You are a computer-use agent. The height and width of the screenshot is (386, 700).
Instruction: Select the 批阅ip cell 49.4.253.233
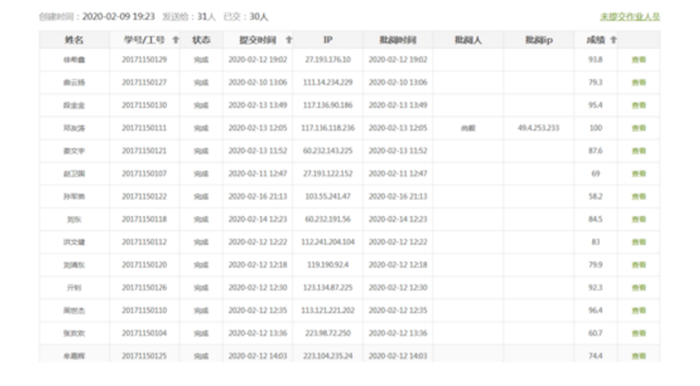[x=538, y=128]
